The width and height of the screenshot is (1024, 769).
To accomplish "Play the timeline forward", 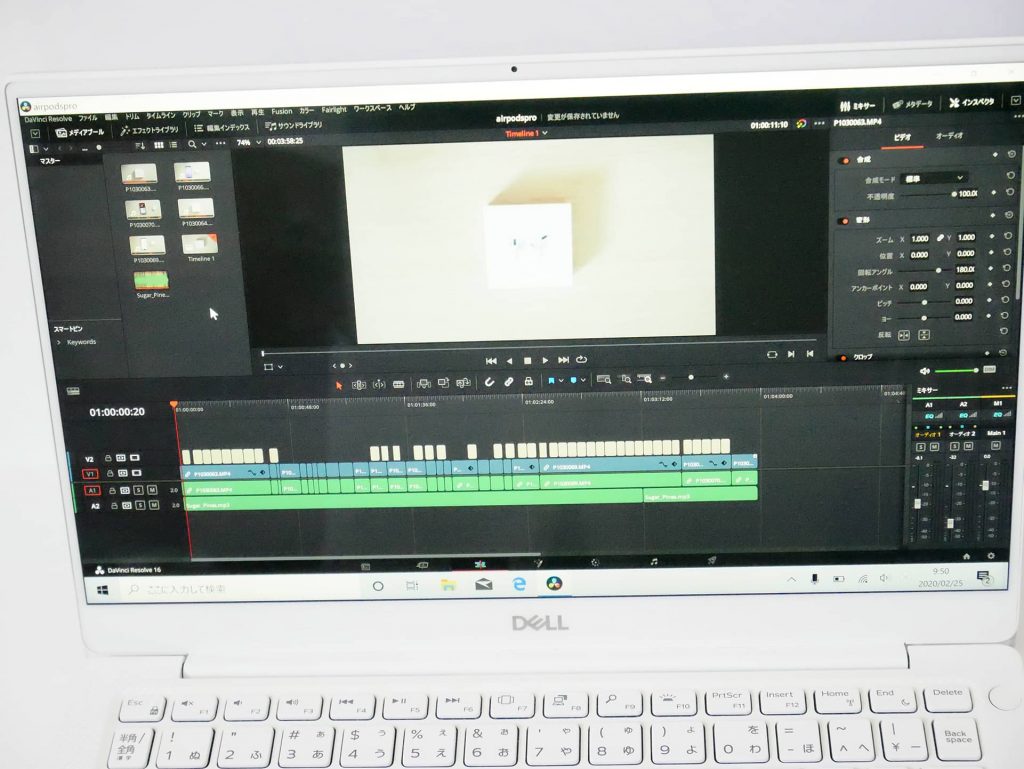I will coord(545,360).
